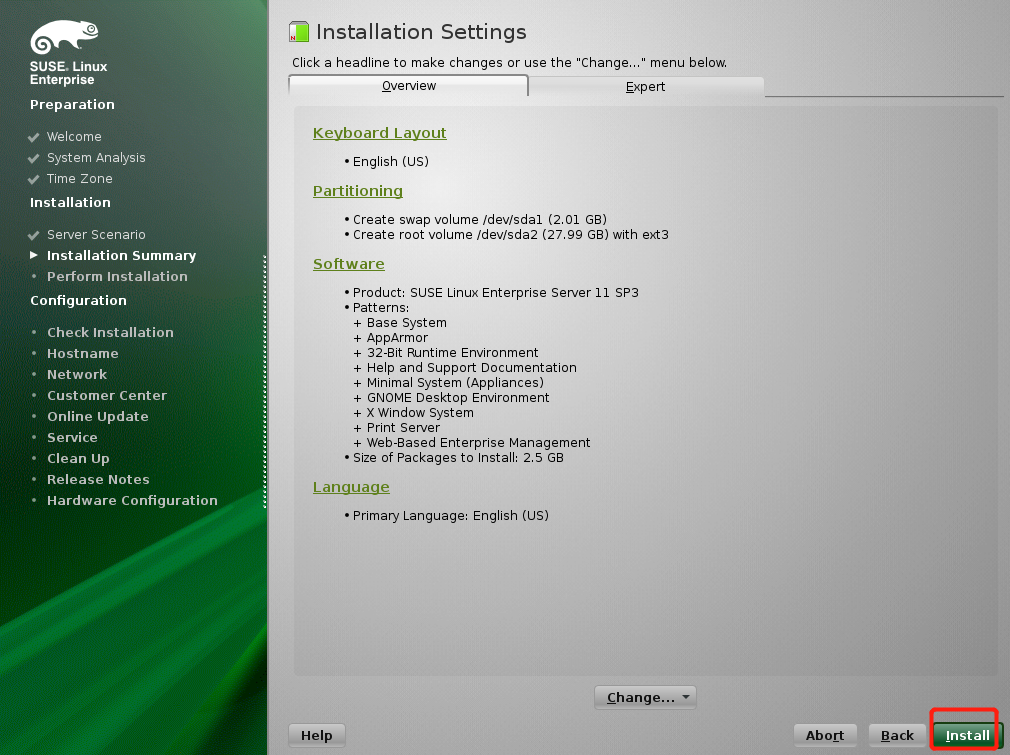
Task: Click the X Window System pattern
Action: (420, 412)
